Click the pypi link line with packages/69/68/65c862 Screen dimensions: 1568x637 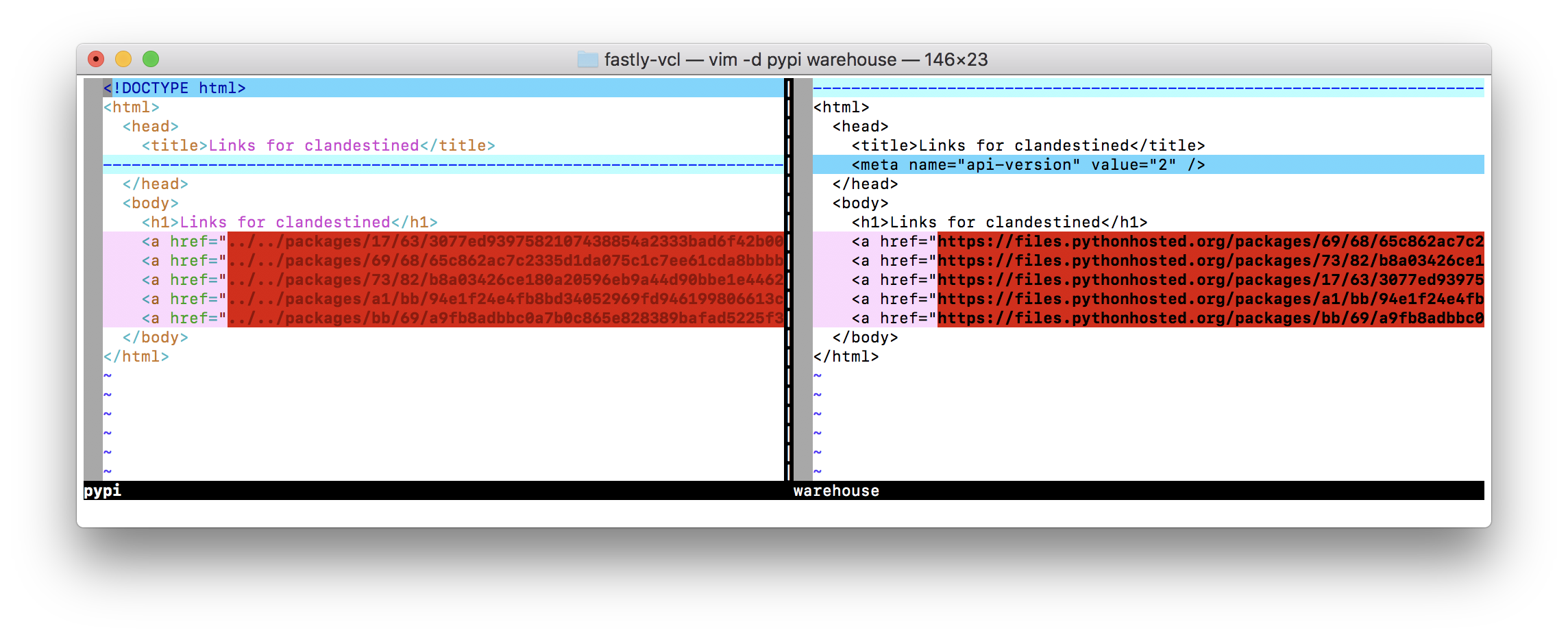click(443, 260)
